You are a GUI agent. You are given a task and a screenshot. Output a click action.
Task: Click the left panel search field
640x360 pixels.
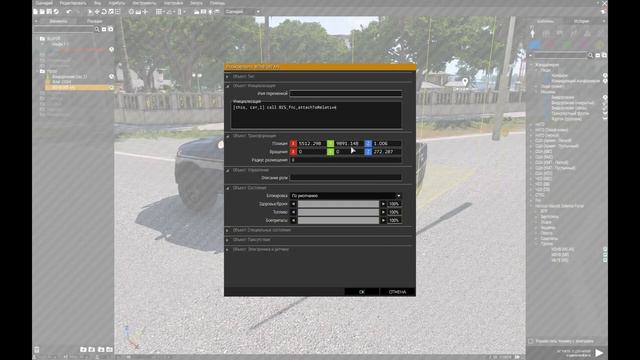[x=64, y=29]
